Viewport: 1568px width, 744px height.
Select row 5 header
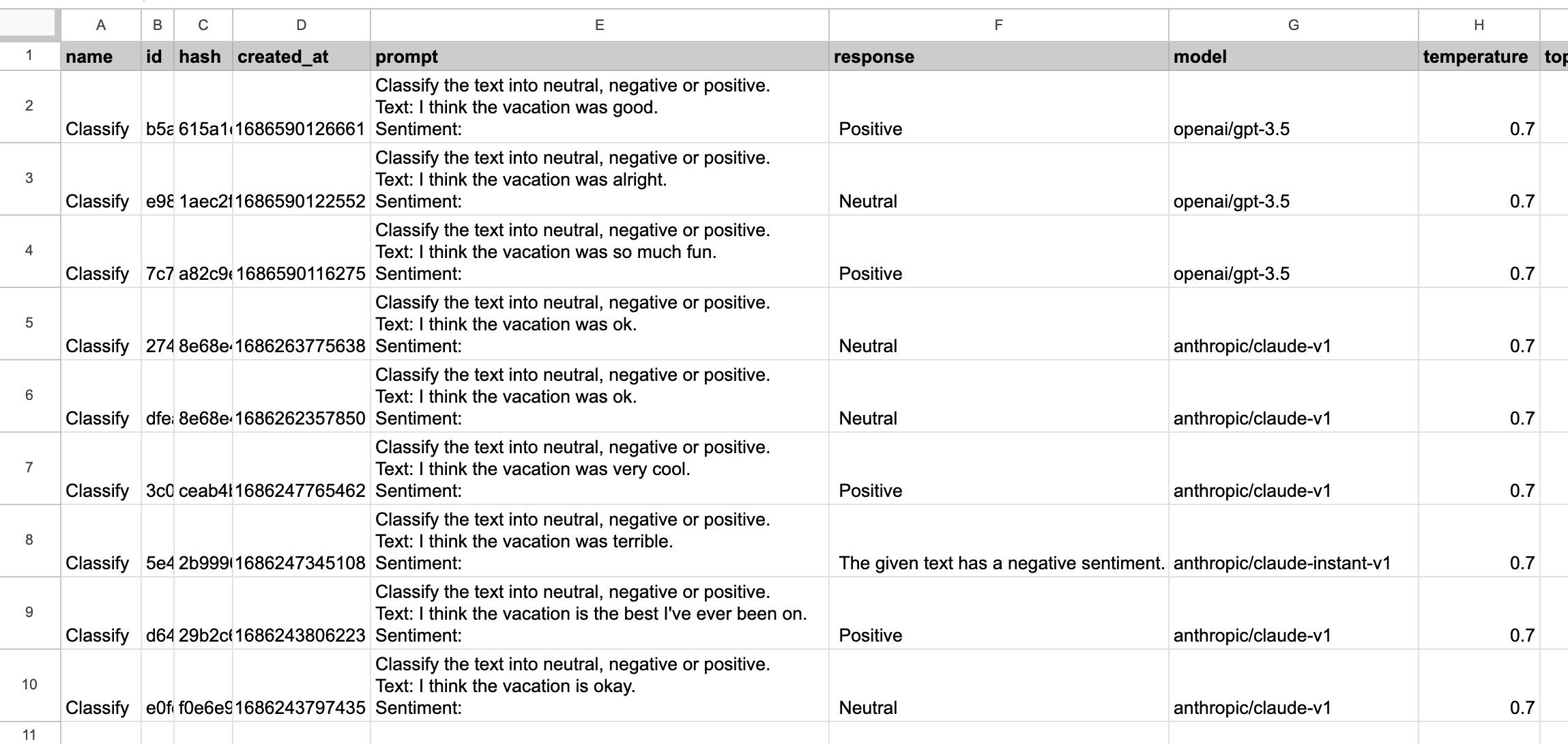coord(29,324)
